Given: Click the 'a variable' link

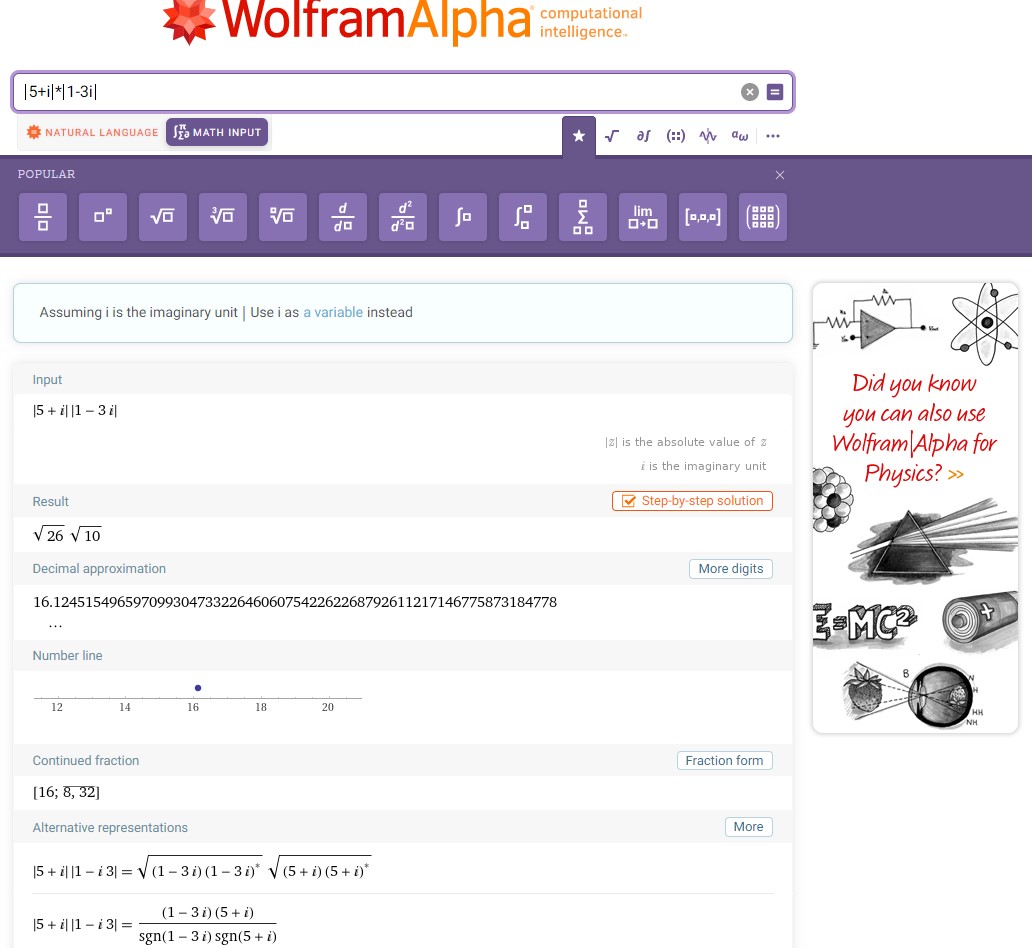Looking at the screenshot, I should point(333,313).
